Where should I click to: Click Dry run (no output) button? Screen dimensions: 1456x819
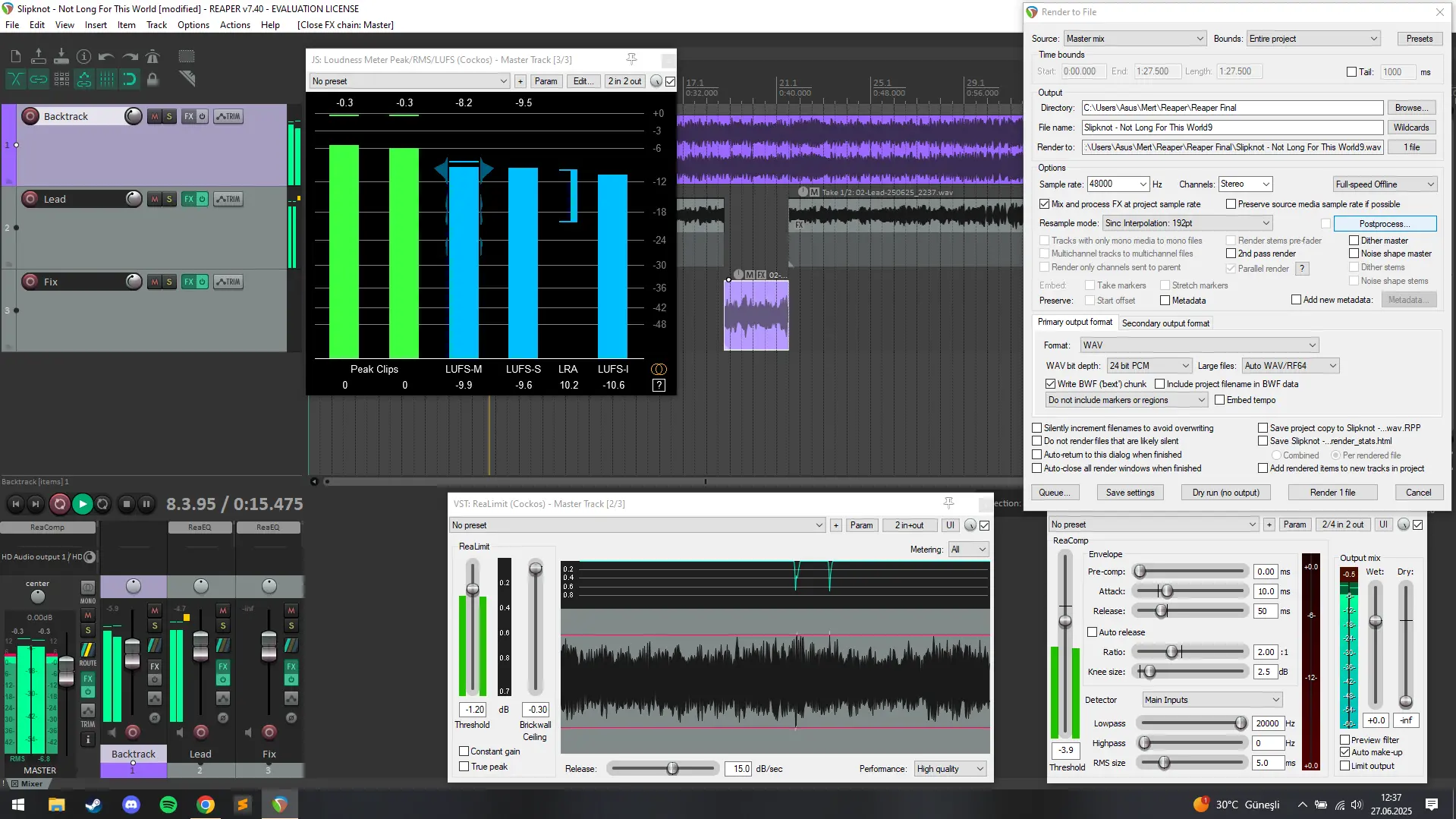1225,493
